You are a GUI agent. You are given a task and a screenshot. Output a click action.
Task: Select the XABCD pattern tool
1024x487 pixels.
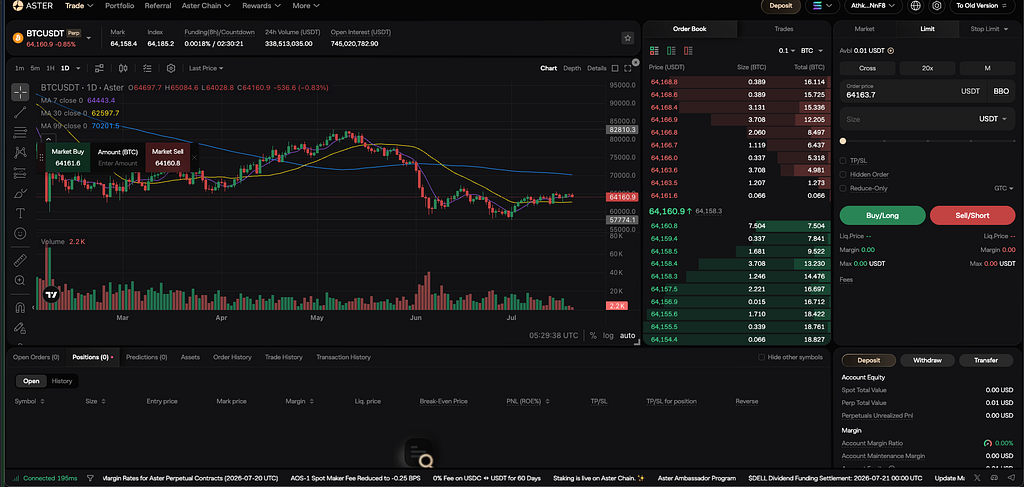(x=20, y=153)
